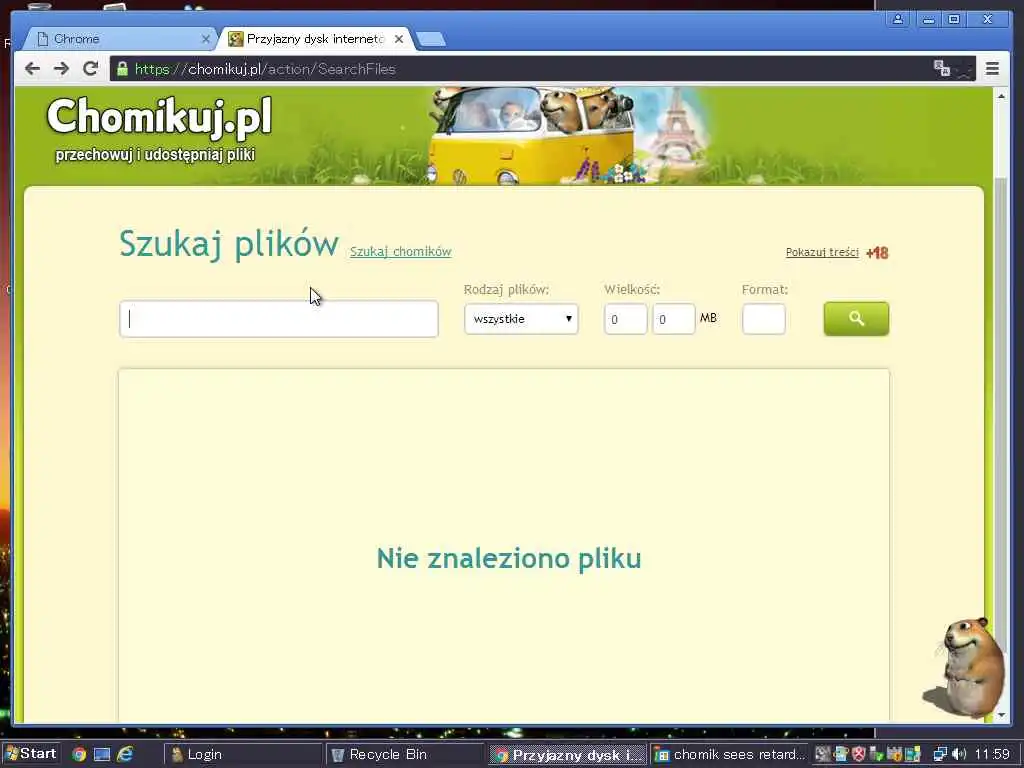Click the Szukaj plików heading
This screenshot has height=768, width=1024.
229,244
